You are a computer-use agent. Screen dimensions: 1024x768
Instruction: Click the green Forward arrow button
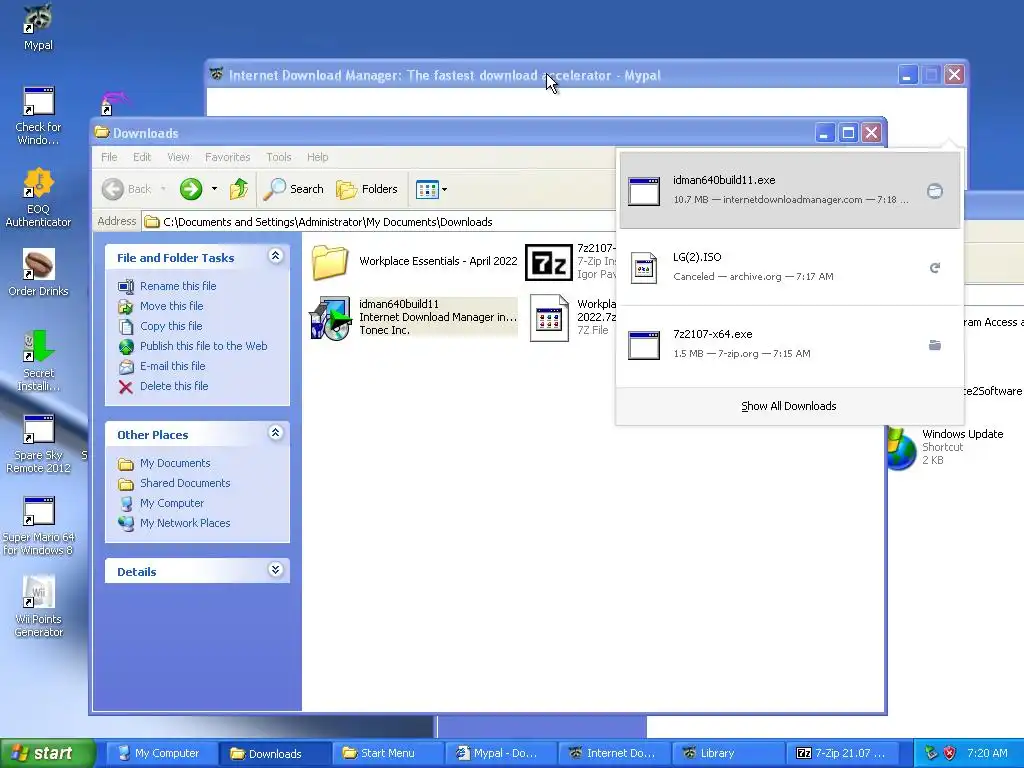[191, 189]
